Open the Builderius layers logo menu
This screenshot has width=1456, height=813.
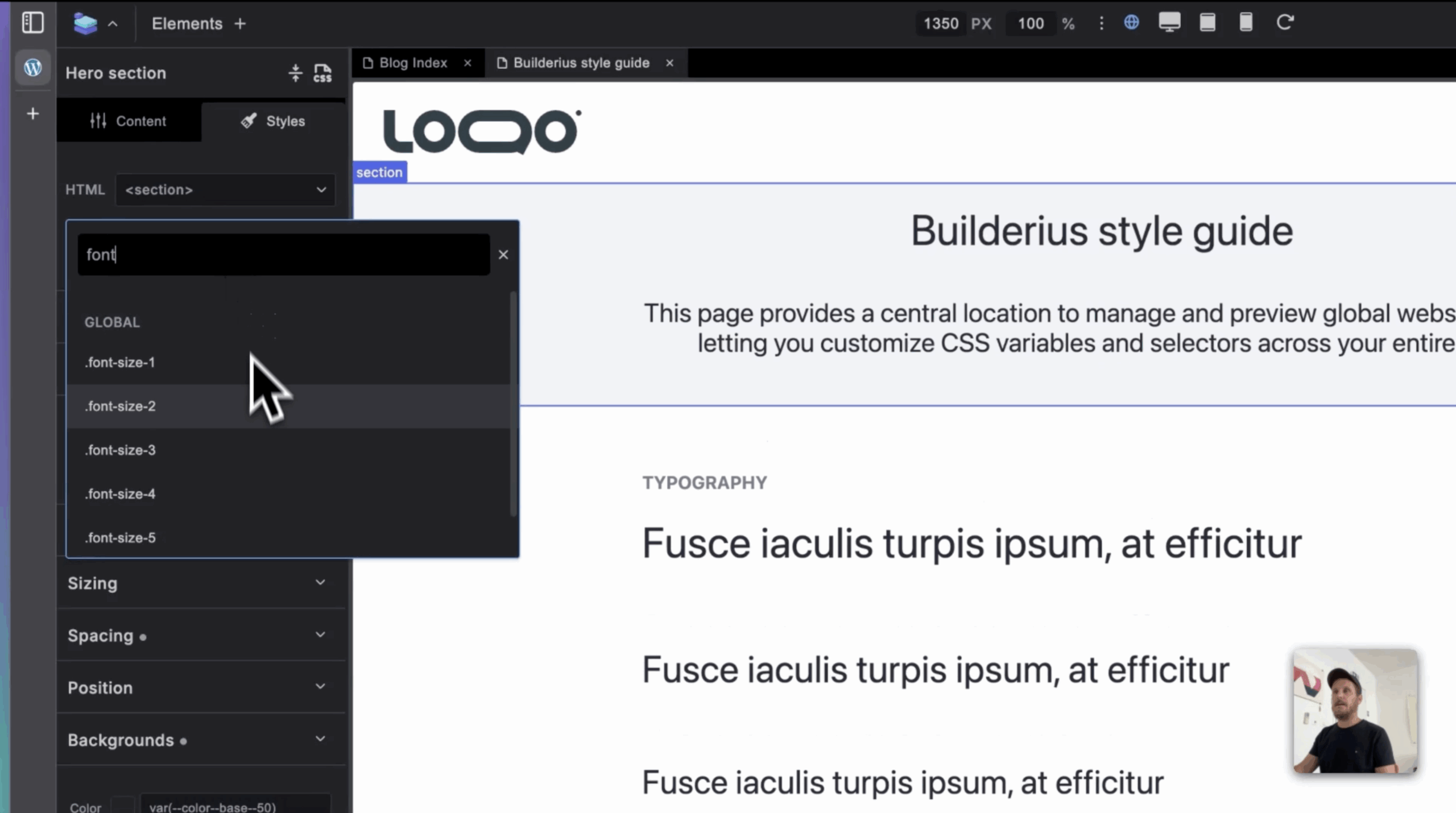[x=86, y=23]
